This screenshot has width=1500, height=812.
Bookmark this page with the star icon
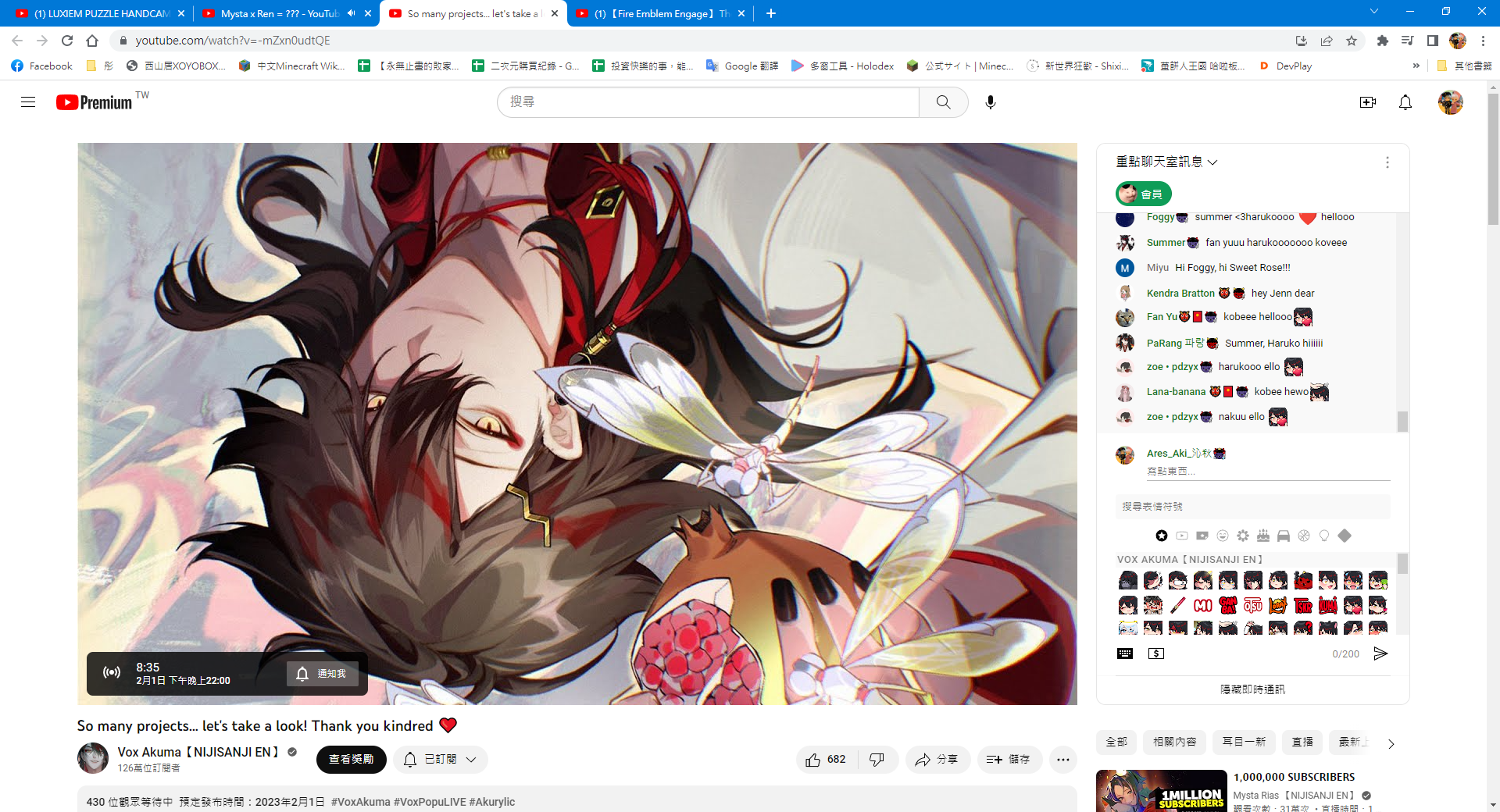[x=1352, y=41]
